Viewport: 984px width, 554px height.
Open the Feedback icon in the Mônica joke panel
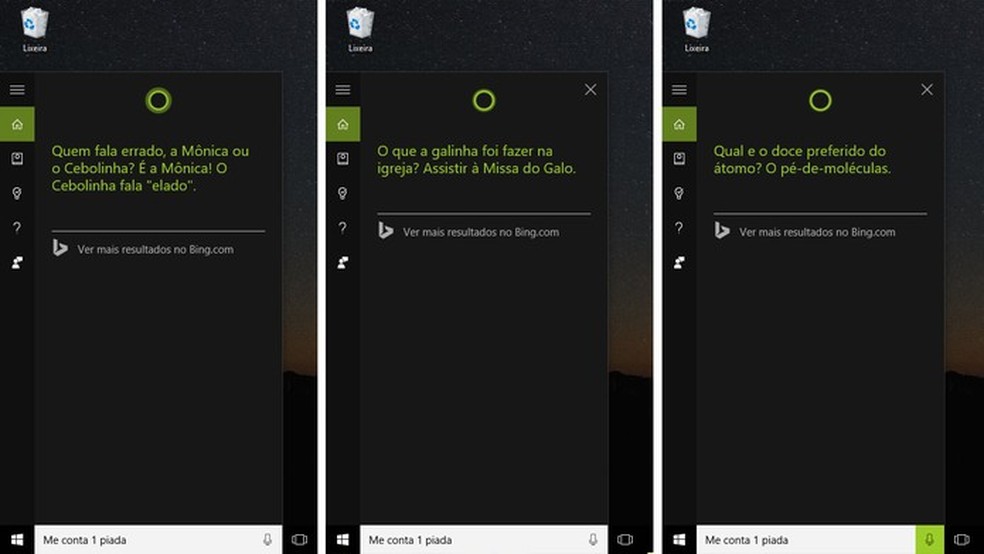tap(17, 262)
